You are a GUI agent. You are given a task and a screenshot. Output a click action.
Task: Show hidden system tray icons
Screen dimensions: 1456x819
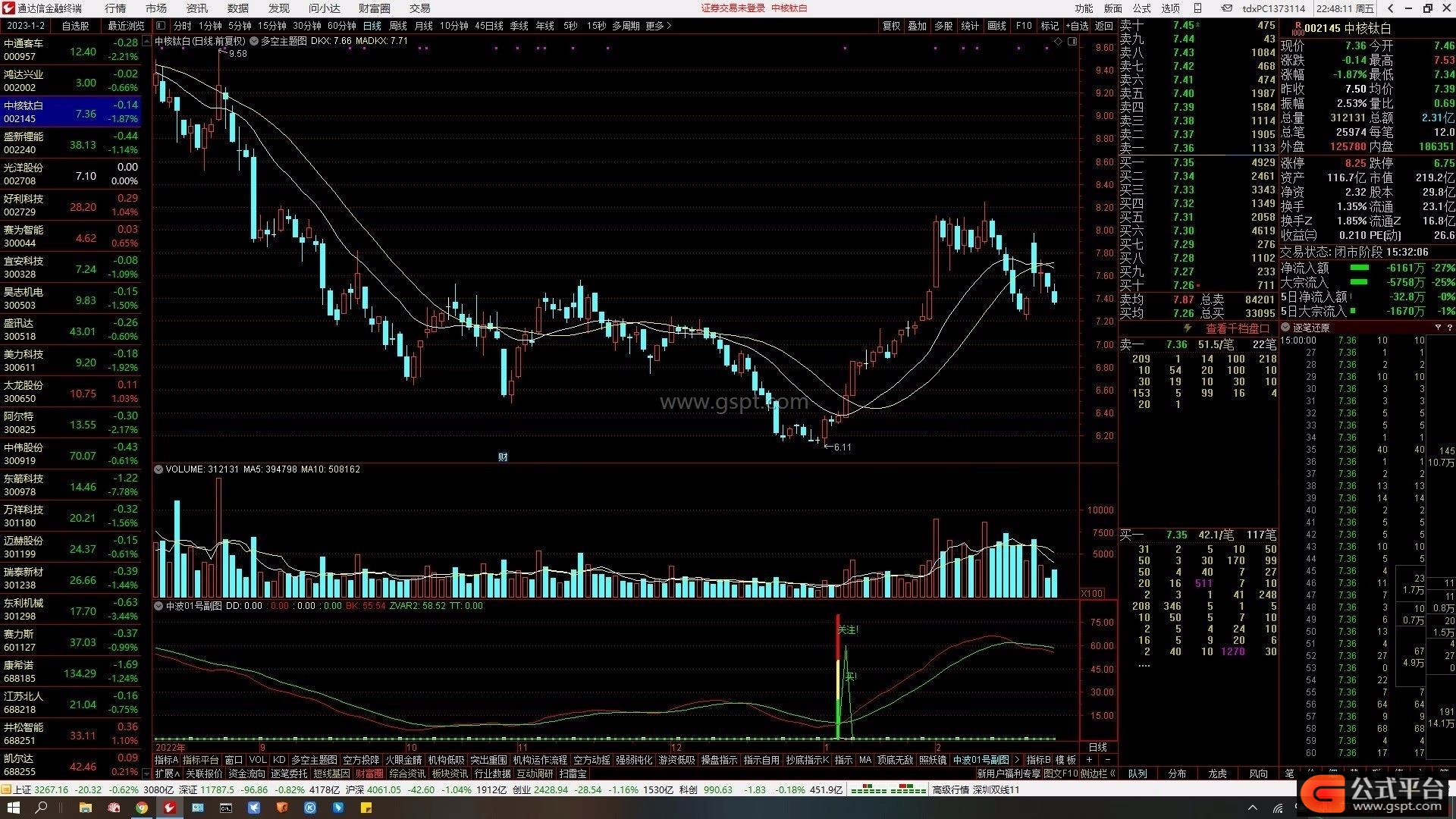coord(1252,808)
